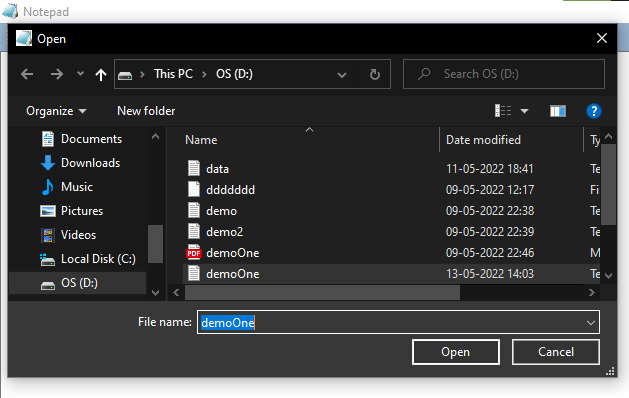Select Local Disk (C:) in navigation pane
Screen dimensions: 629x398
coord(98,259)
